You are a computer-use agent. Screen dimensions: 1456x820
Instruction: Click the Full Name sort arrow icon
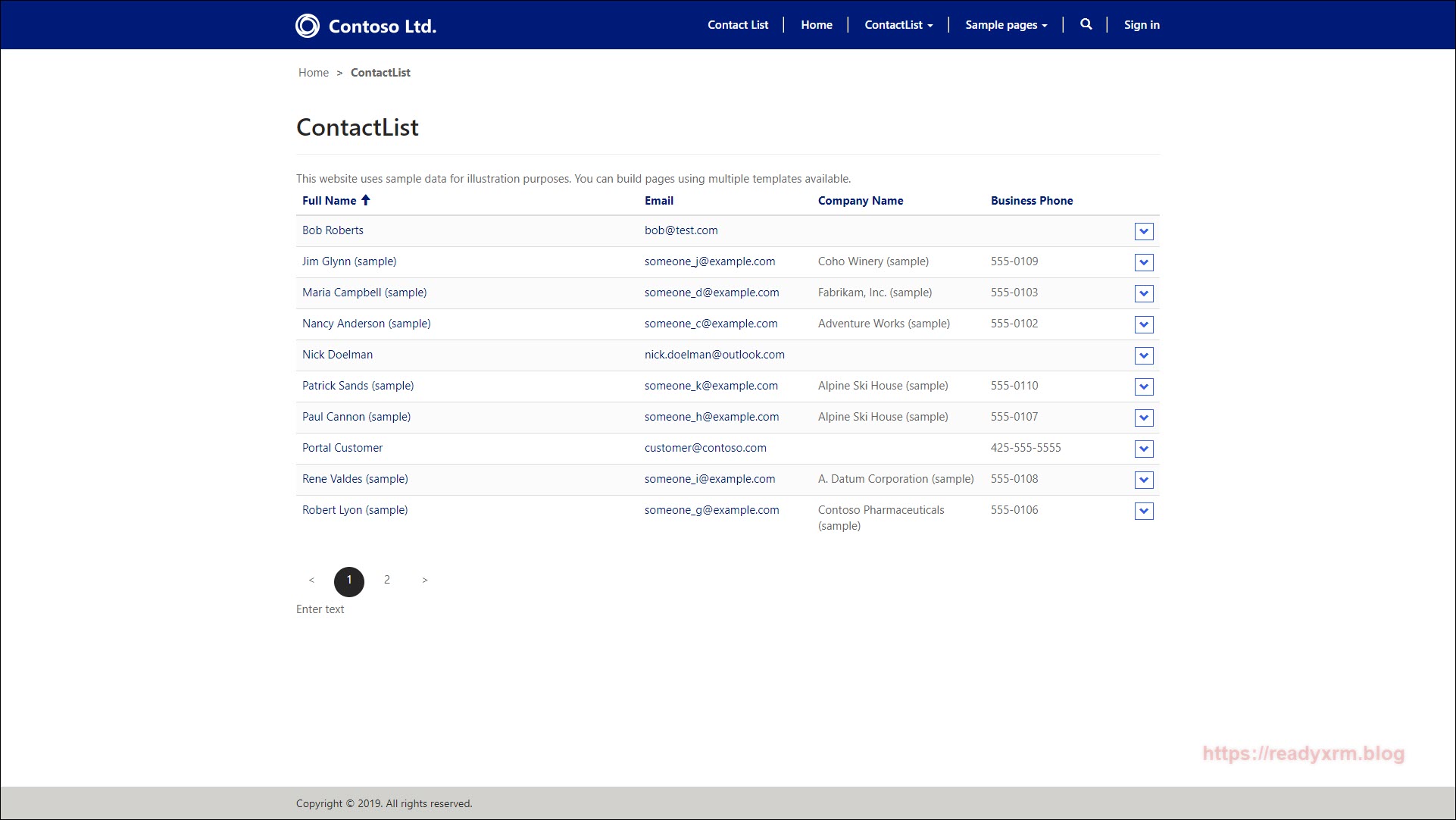pyautogui.click(x=366, y=200)
